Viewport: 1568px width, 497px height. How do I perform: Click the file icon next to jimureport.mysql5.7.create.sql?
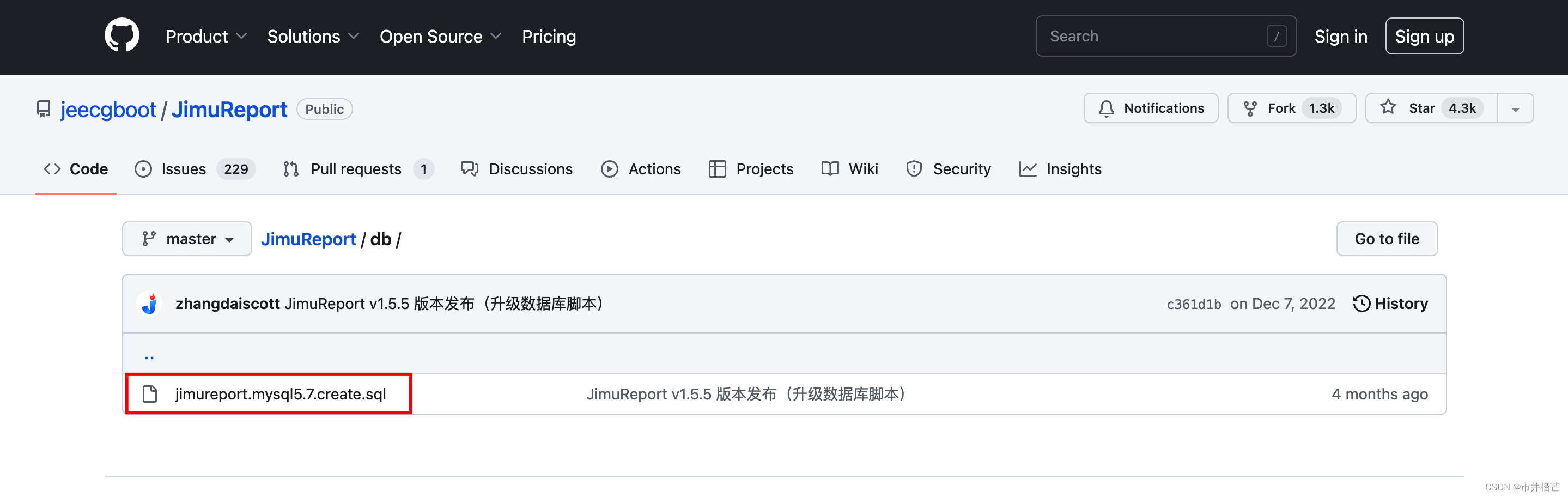(x=150, y=394)
